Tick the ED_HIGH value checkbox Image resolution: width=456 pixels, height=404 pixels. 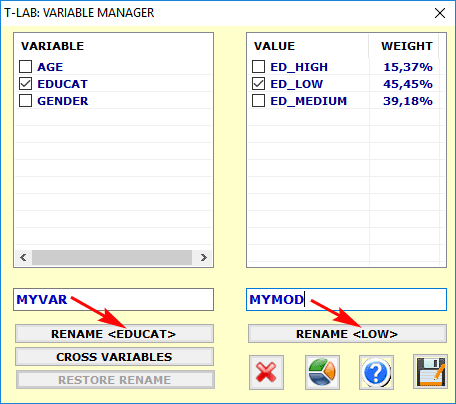point(258,67)
